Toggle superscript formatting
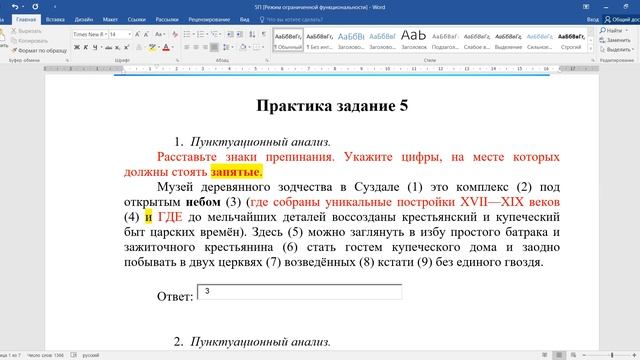Screen dimensions: 640x360 coord(127,48)
